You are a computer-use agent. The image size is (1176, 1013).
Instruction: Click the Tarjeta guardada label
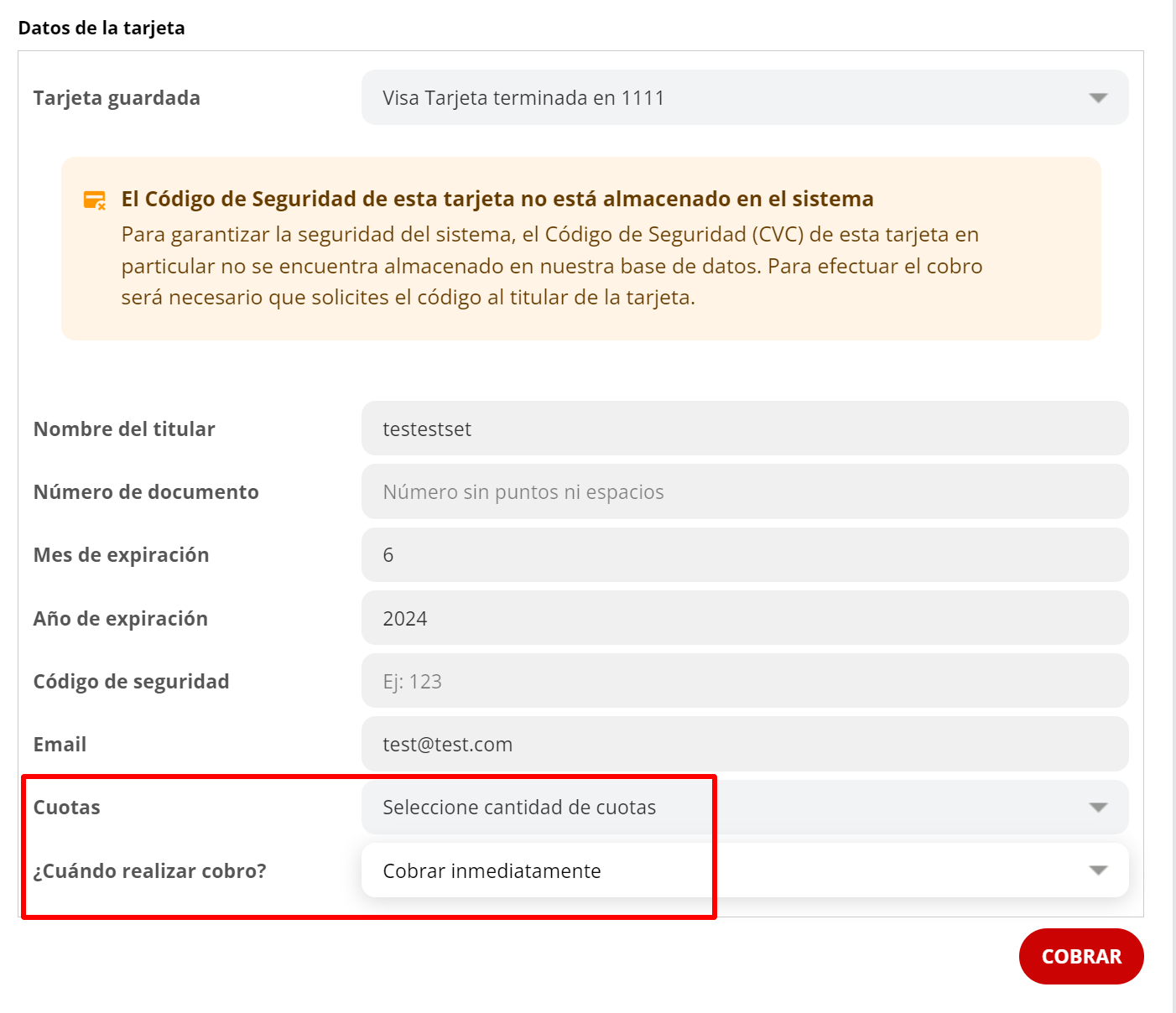pyautogui.click(x=117, y=98)
